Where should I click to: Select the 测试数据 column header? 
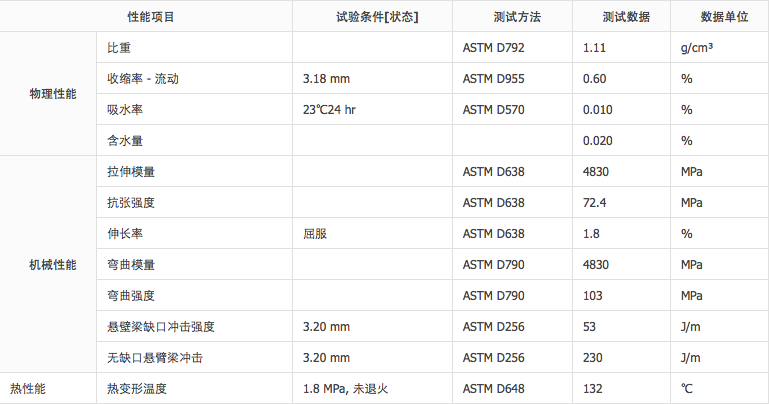[626, 17]
